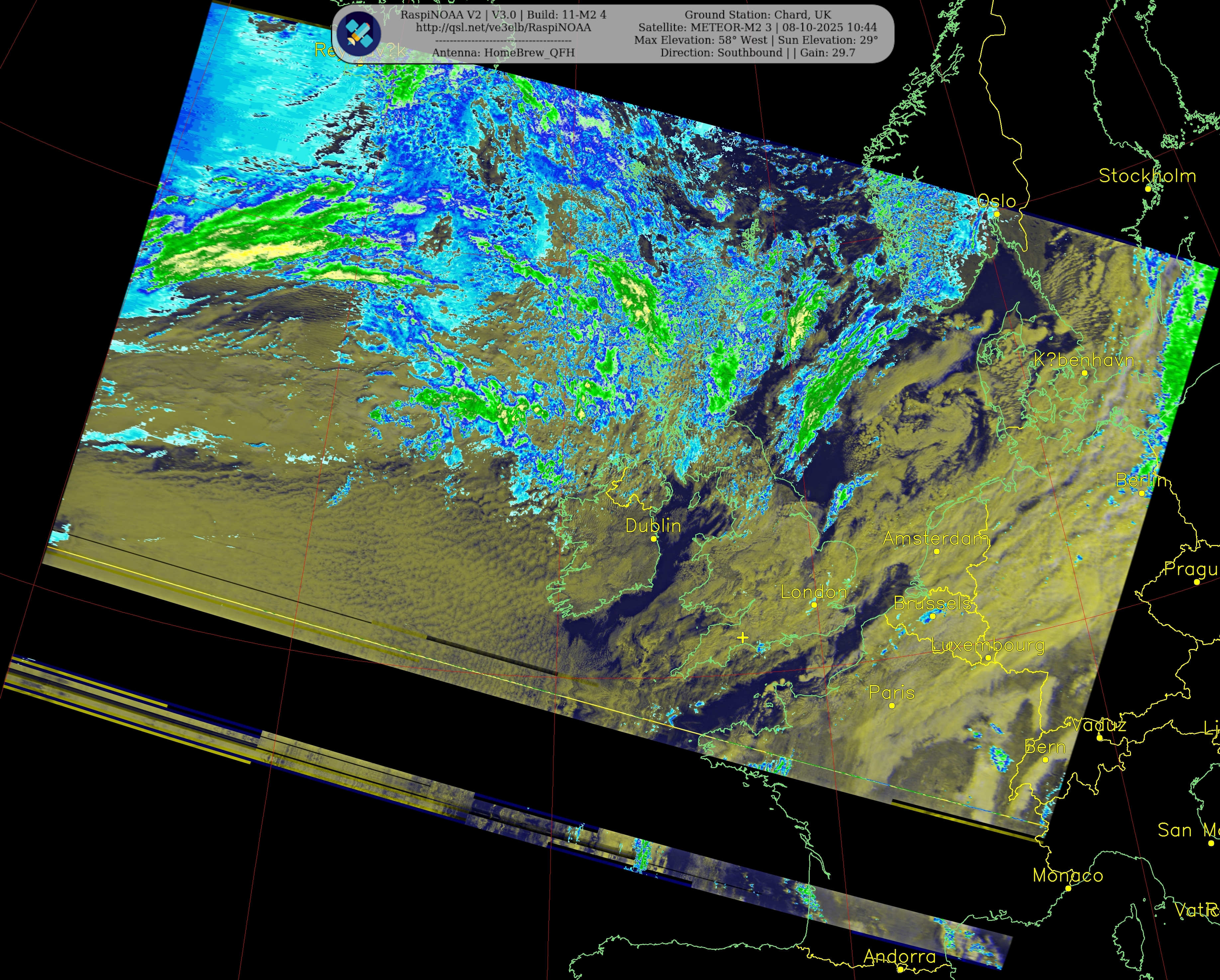
Task: Click the Luxembourg city label
Action: (x=987, y=645)
